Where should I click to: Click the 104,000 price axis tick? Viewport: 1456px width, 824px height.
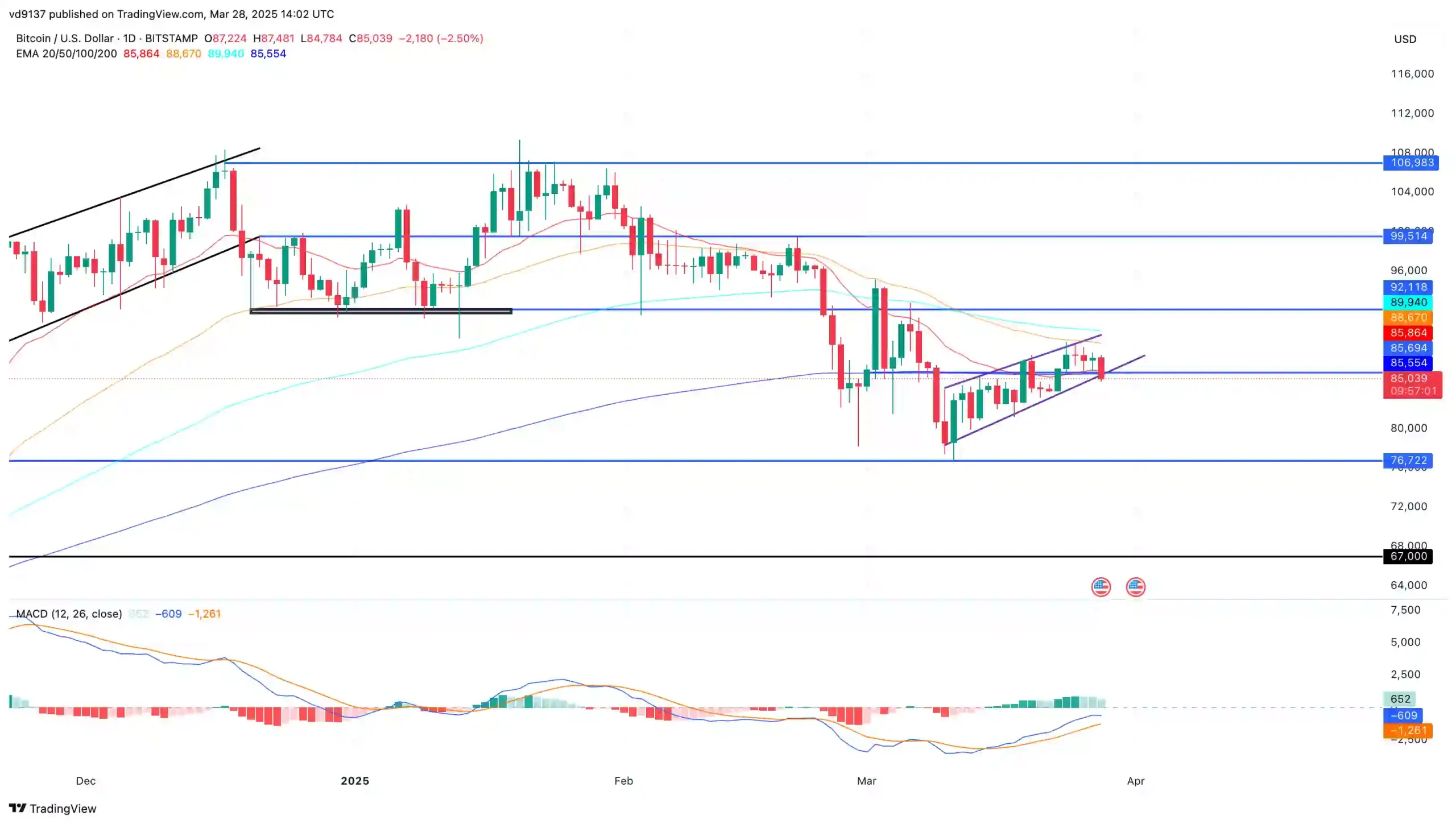(x=1412, y=192)
